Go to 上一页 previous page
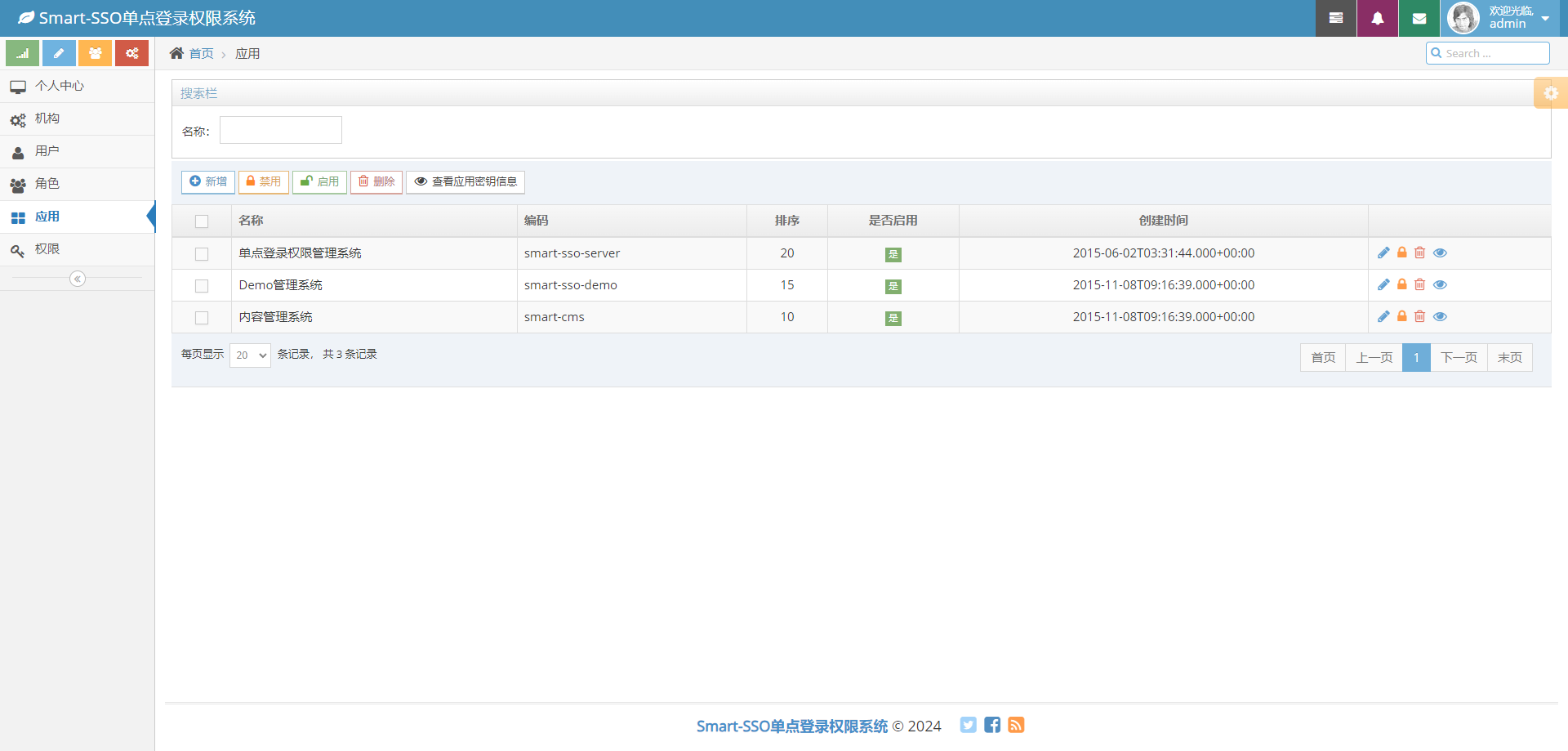This screenshot has width=1568, height=751. (x=1374, y=357)
